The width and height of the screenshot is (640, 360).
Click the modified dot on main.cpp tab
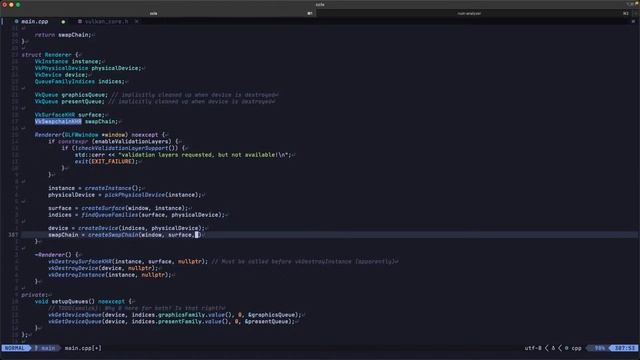(63, 22)
